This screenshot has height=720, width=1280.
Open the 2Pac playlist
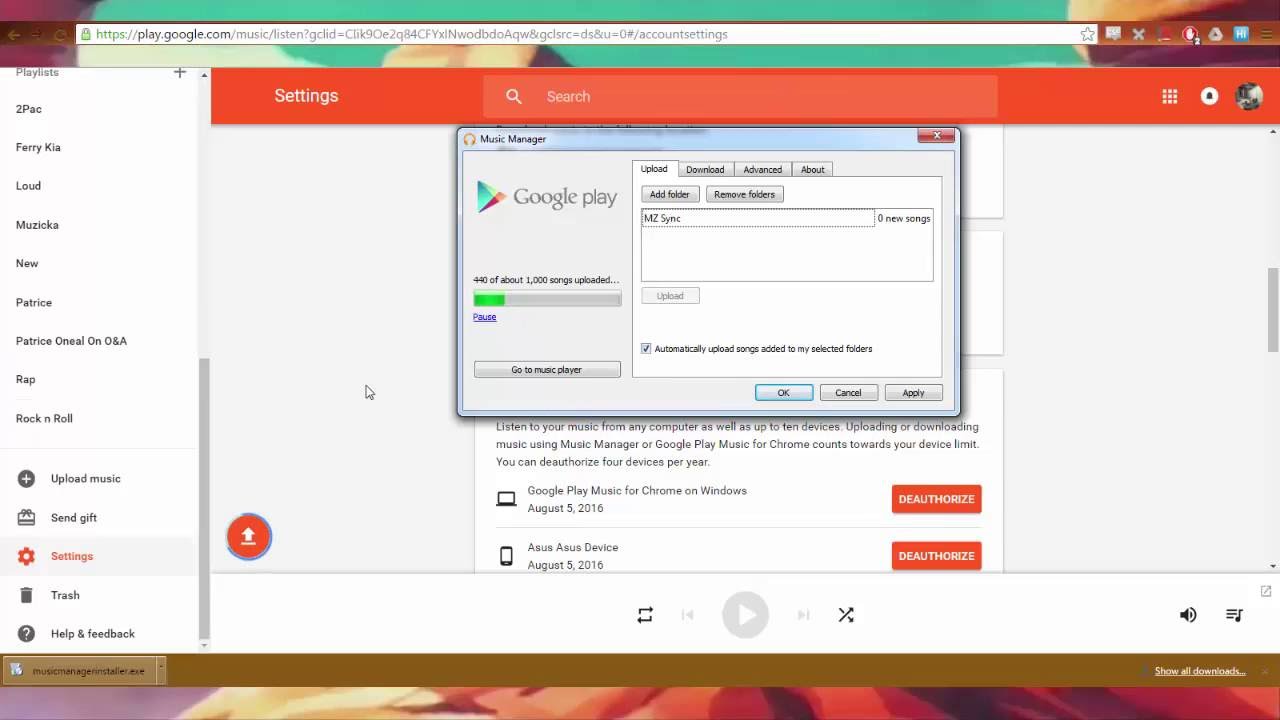coord(29,109)
